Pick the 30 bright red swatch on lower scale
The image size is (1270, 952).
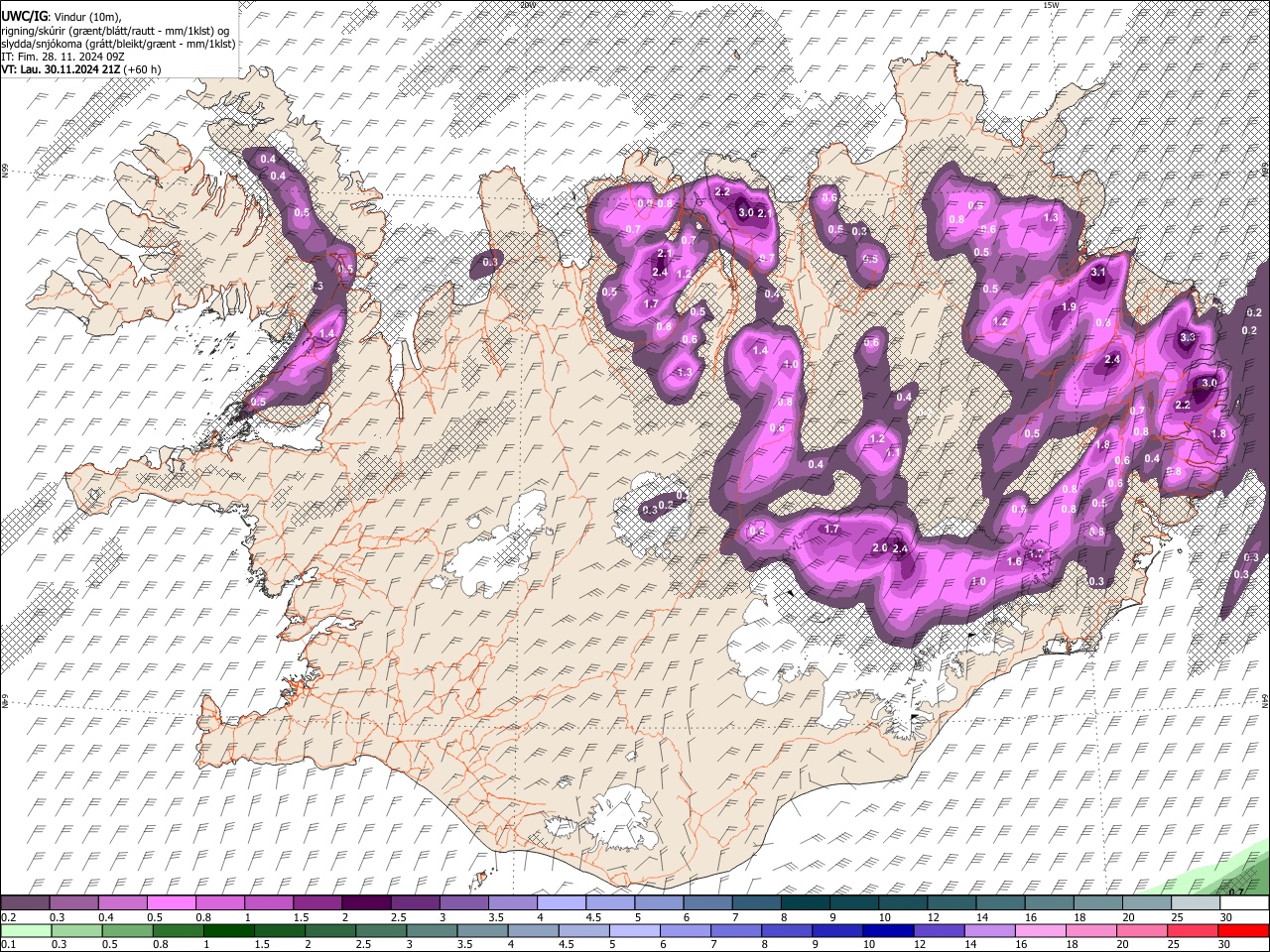(1244, 931)
